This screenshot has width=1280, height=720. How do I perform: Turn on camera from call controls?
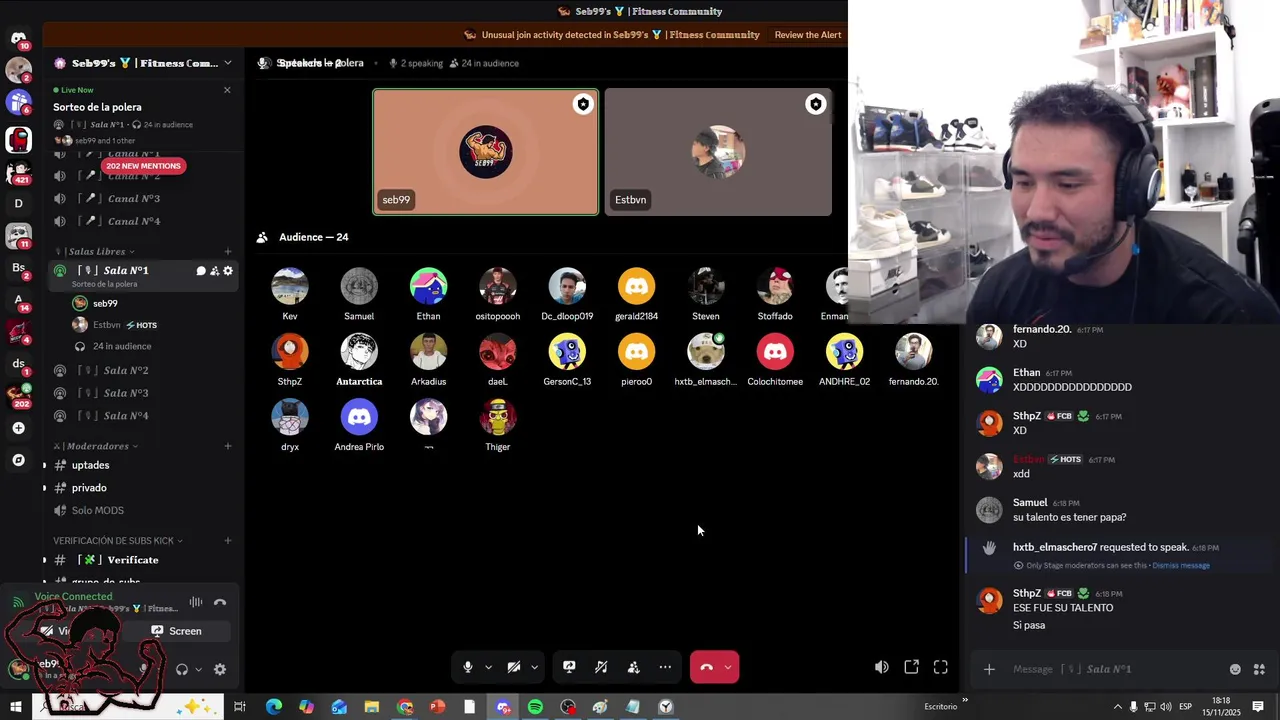(x=513, y=667)
